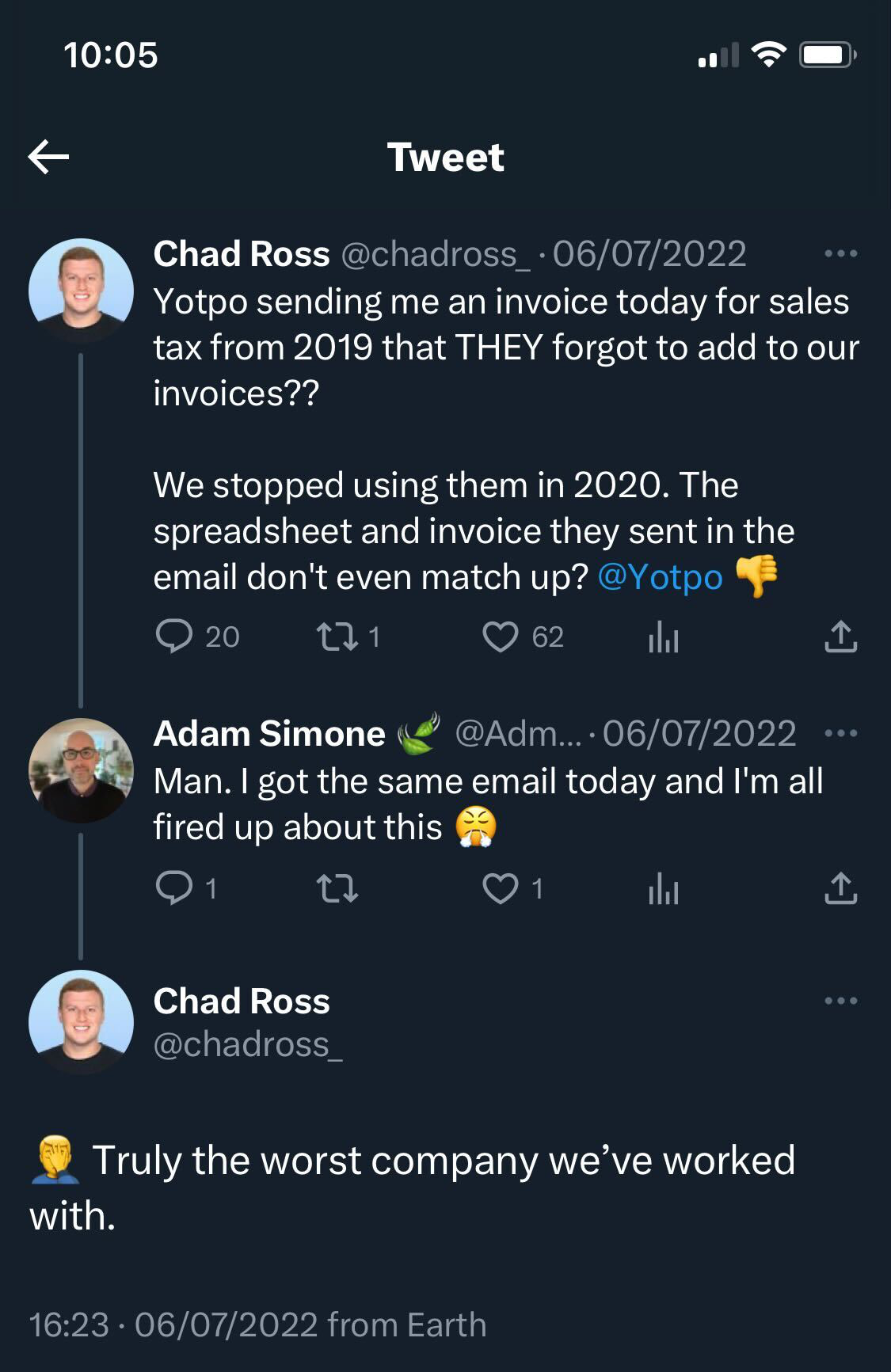Viewport: 891px width, 1372px height.
Task: Retweet Chad Ross's Yotpo invoice tweet
Action: [337, 637]
